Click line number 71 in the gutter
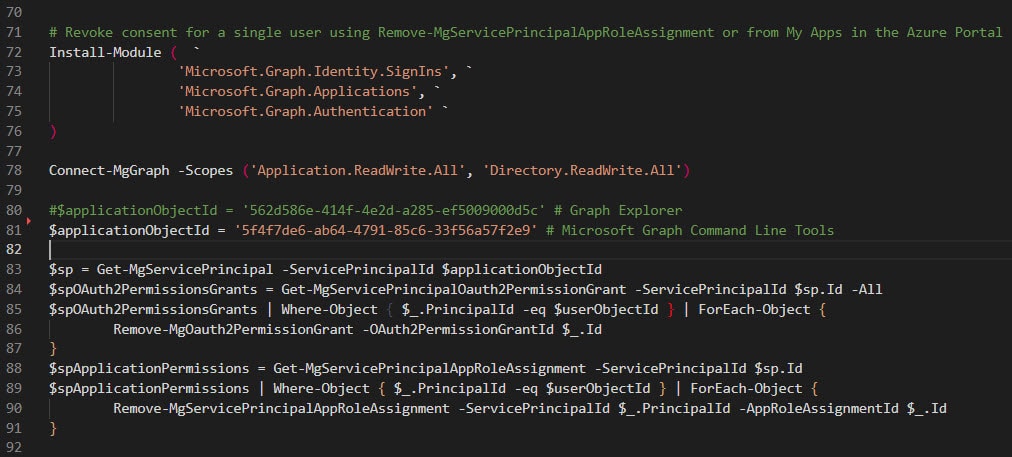The image size is (1012, 457). pyautogui.click(x=14, y=32)
